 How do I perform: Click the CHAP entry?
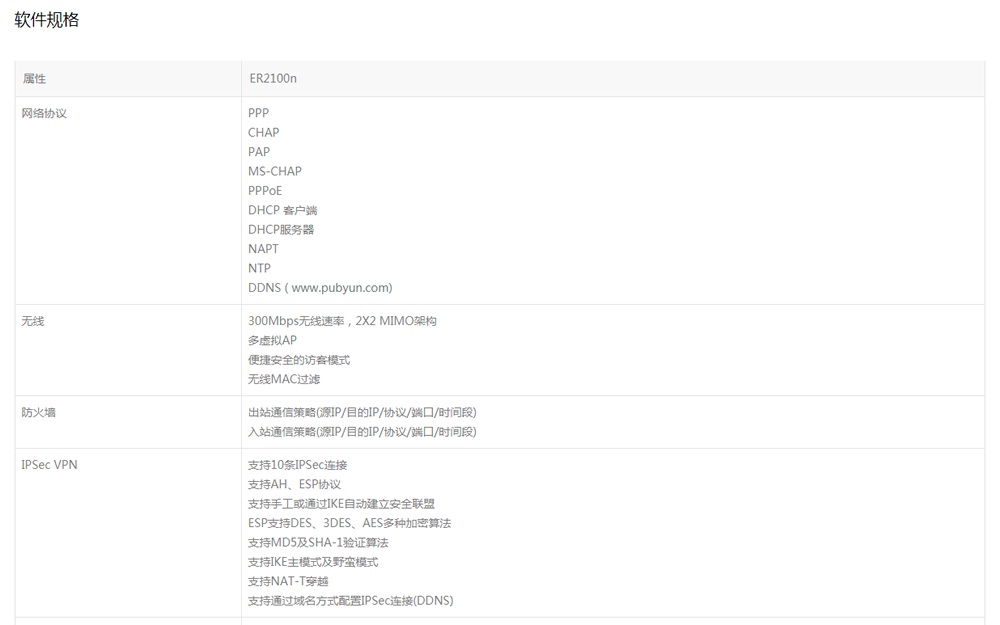click(263, 133)
